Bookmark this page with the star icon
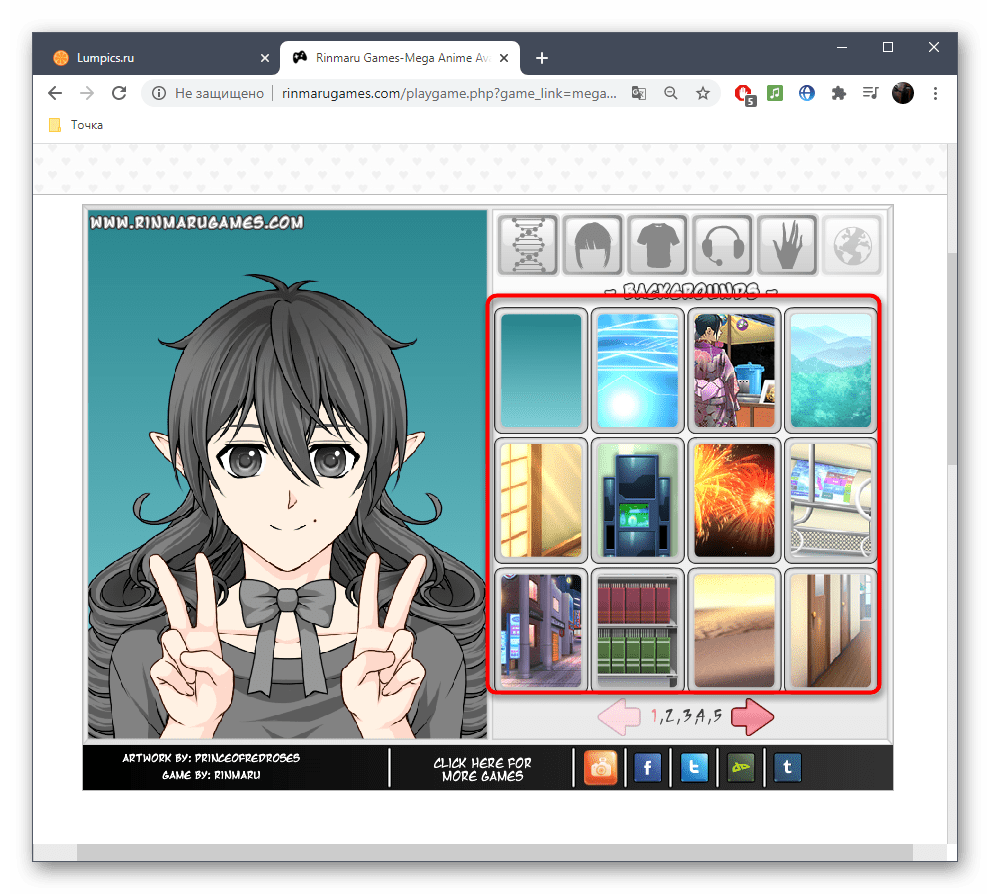990x894 pixels. (x=703, y=93)
